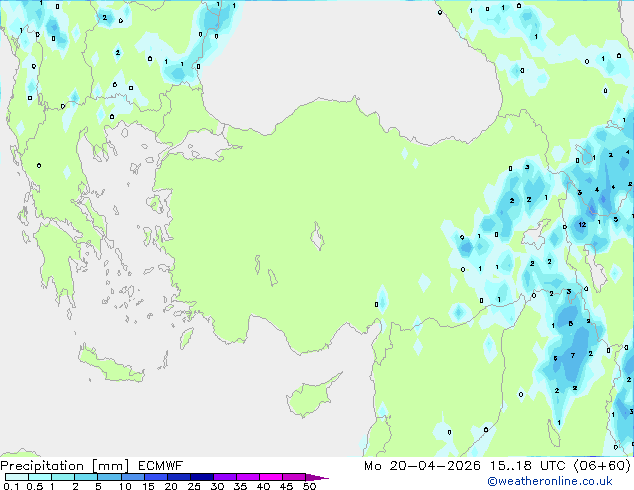This screenshot has height=490, width=634.
Task: Click the 40–45 mm magenta legend box
Action: pos(271,477)
